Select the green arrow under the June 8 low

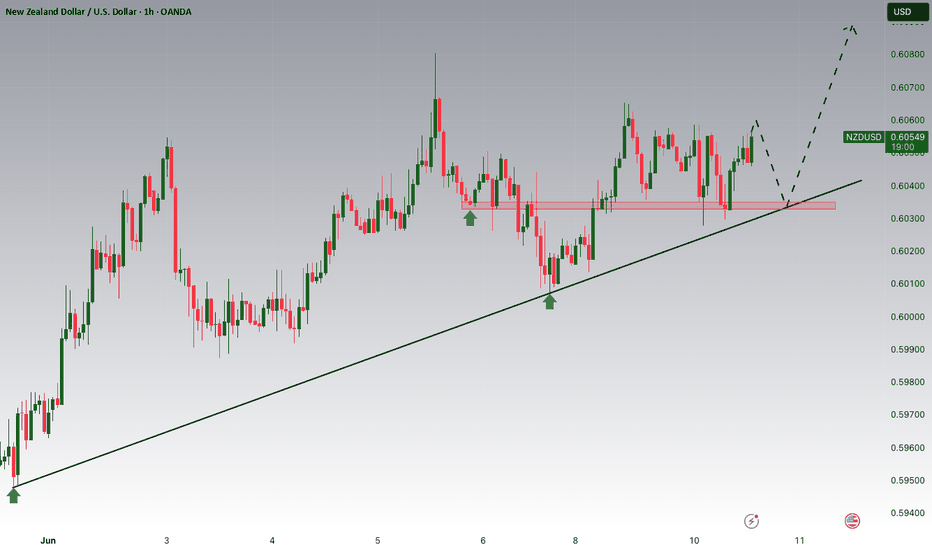tap(550, 301)
